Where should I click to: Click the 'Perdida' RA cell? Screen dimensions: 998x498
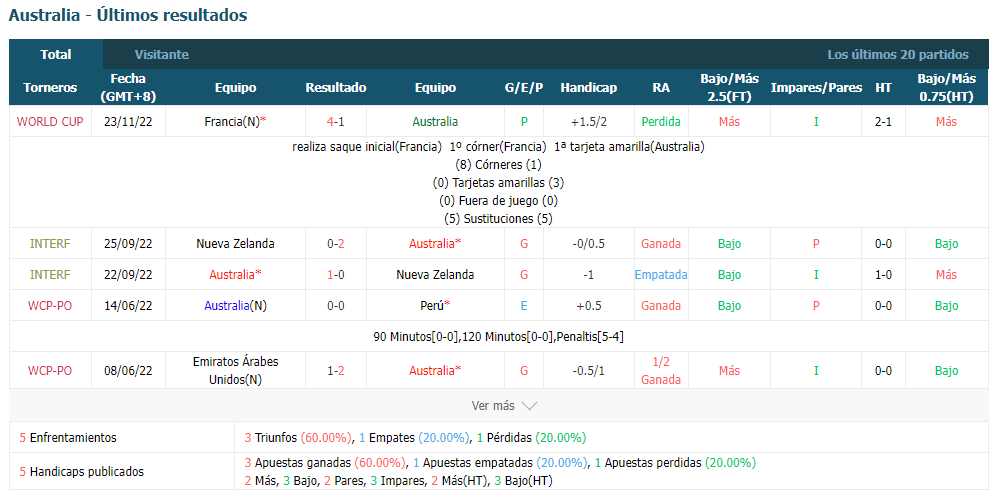pyautogui.click(x=661, y=122)
